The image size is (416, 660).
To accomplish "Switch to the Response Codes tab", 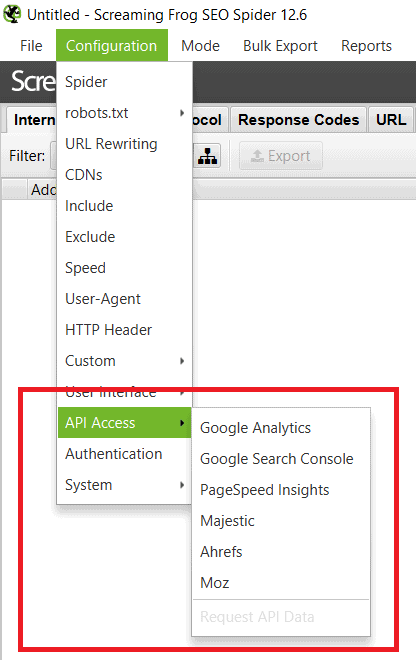I will [x=299, y=120].
